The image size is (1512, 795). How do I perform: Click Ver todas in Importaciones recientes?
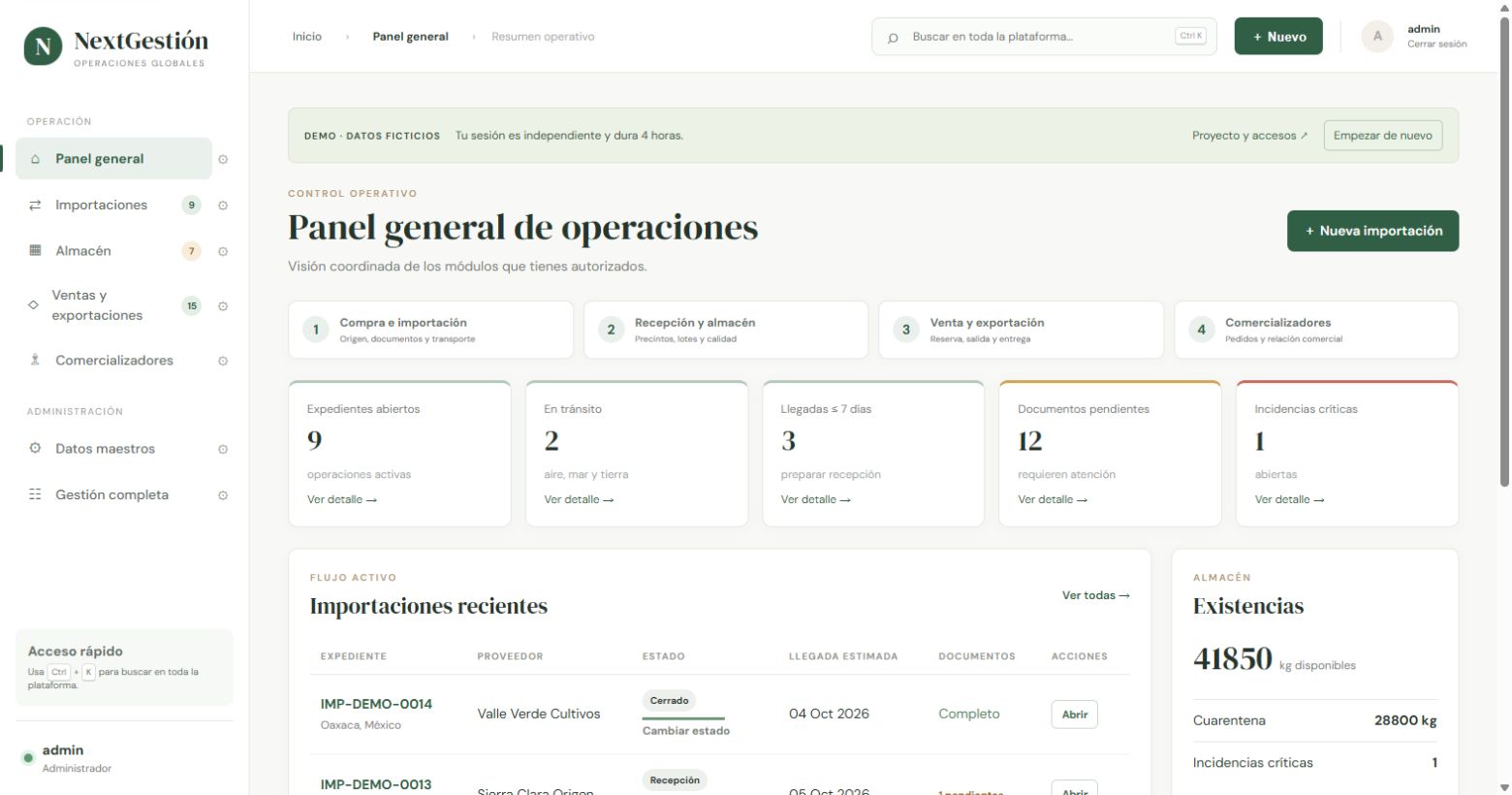[1096, 595]
